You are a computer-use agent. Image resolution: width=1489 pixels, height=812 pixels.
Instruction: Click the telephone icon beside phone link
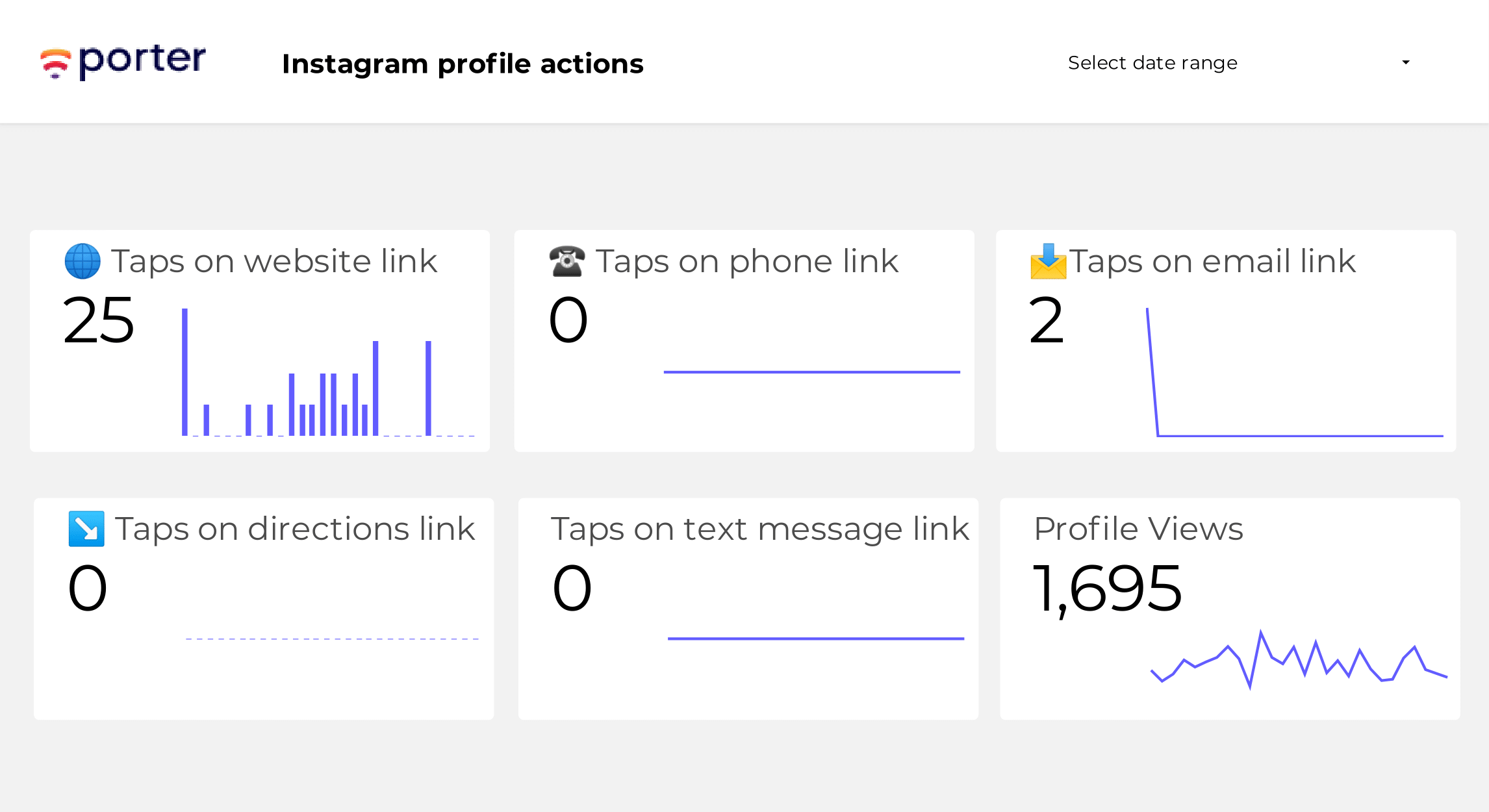pos(566,261)
